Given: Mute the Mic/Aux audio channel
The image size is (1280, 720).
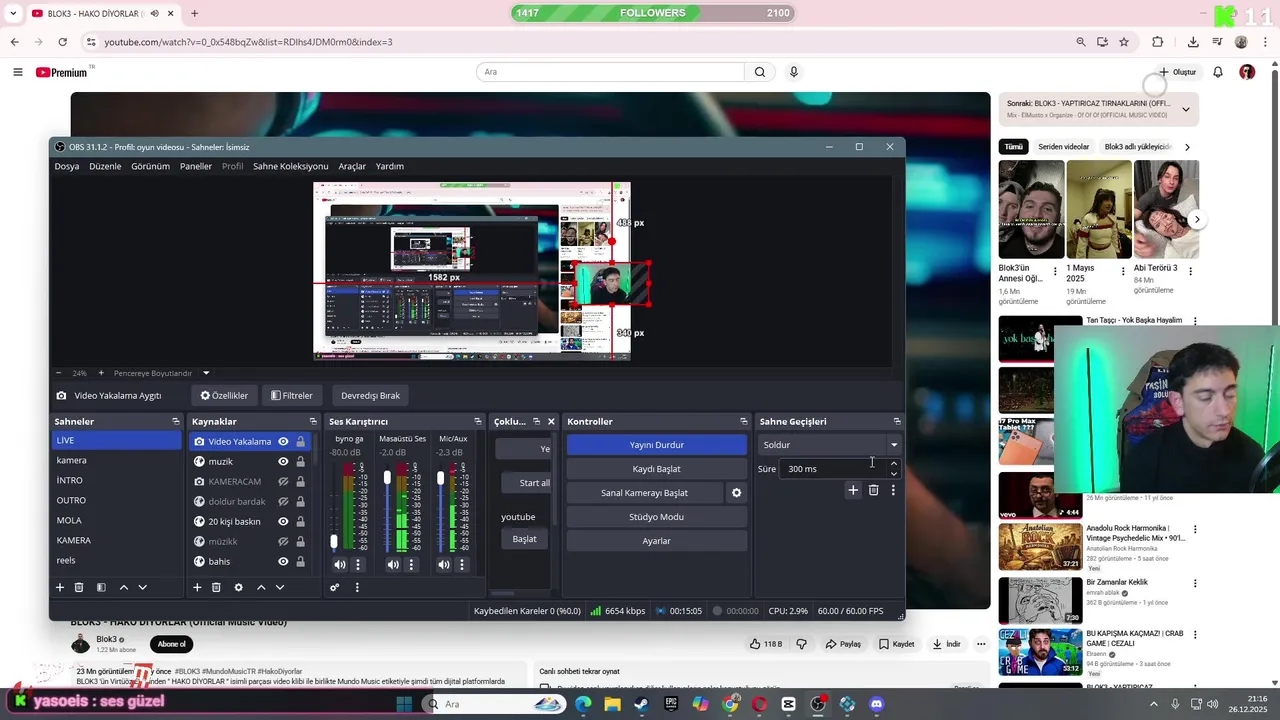Looking at the screenshot, I should coord(444,565).
